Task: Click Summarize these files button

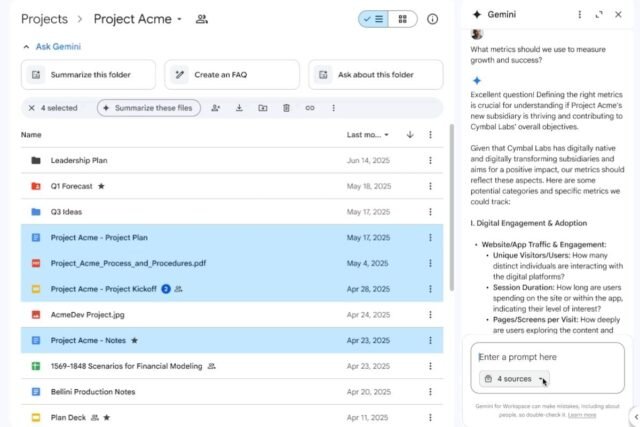Action: pos(149,108)
